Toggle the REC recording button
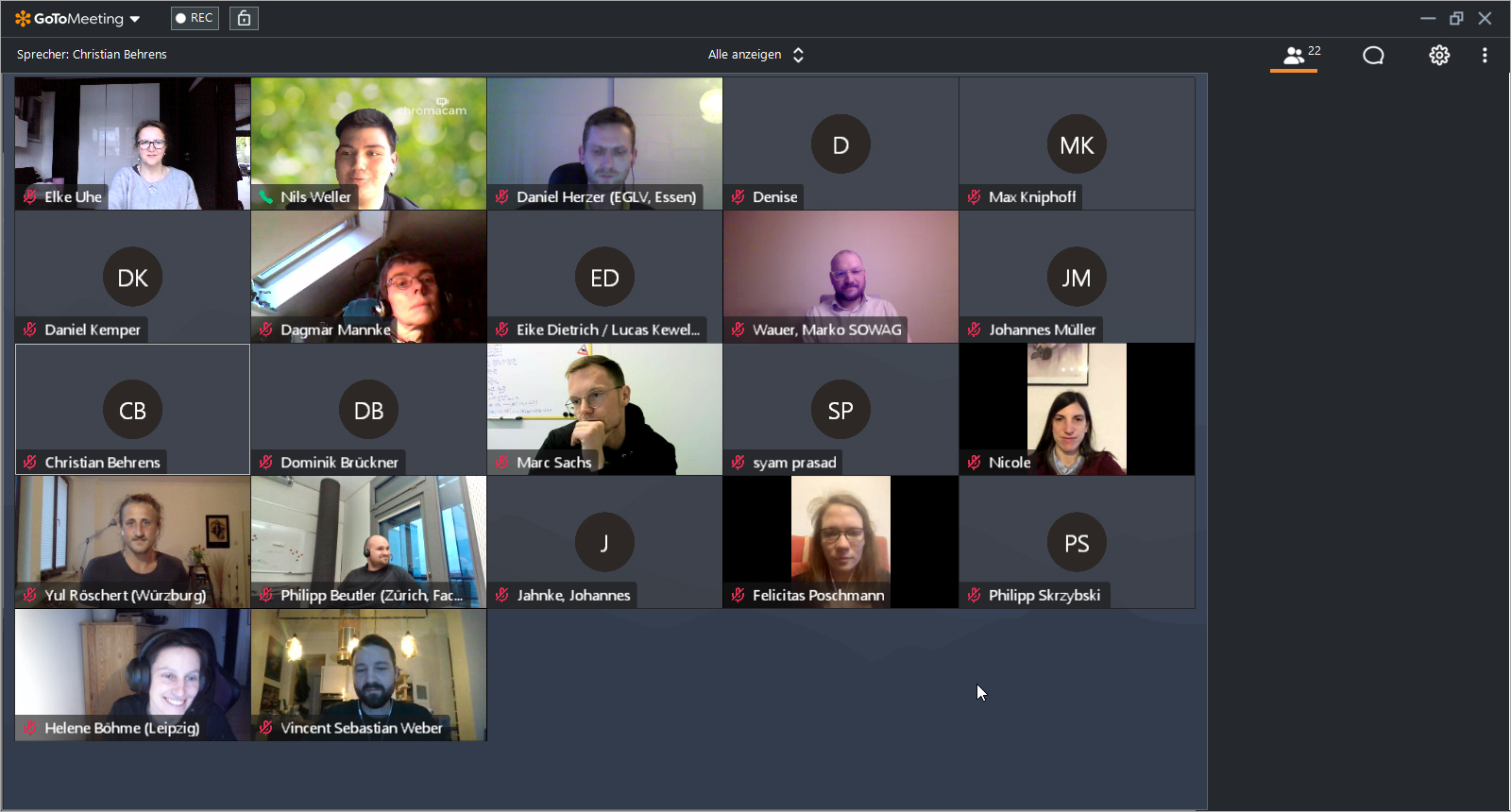1511x812 pixels. coord(195,18)
